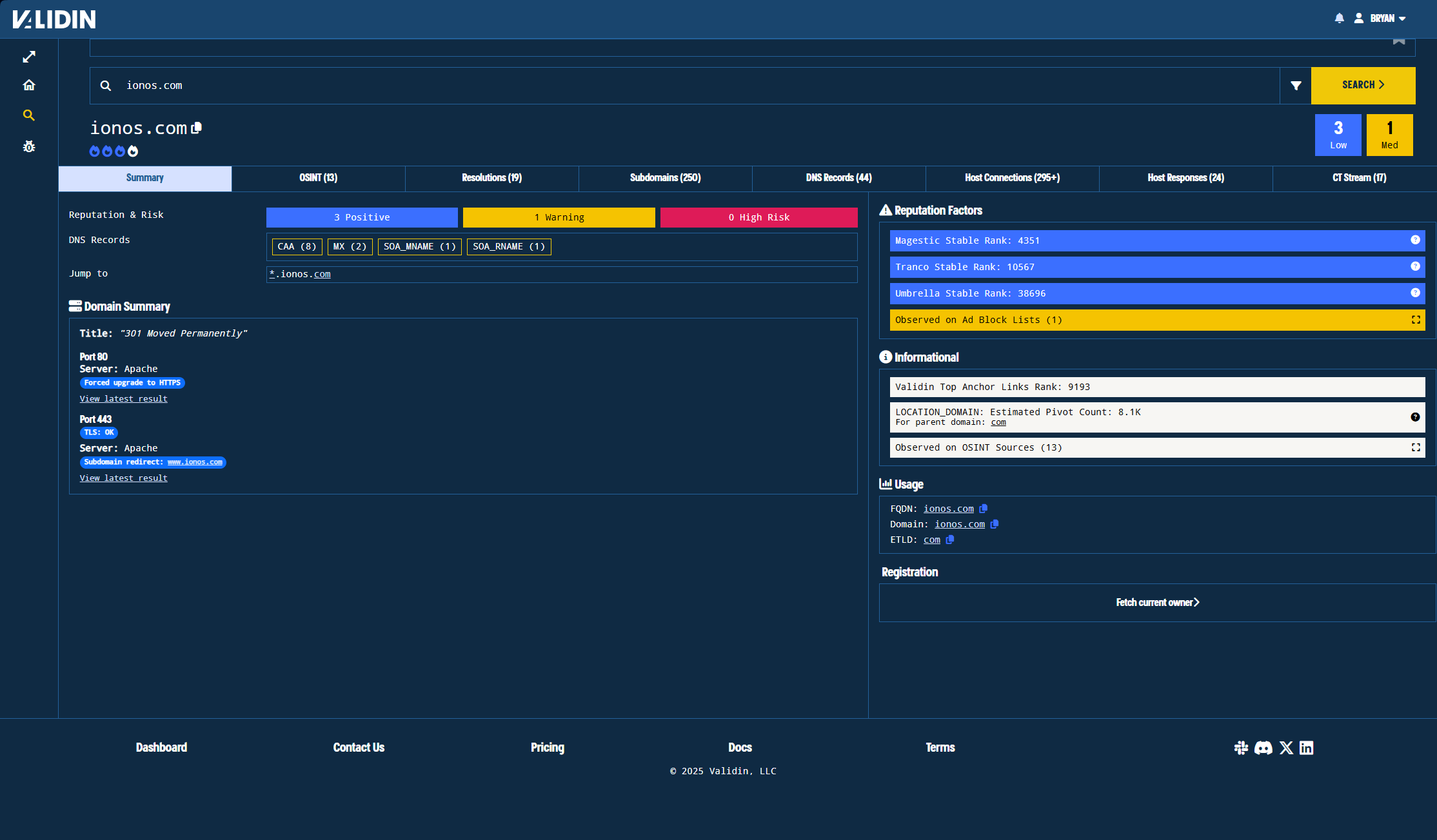Open the LinkedIn footer icon

click(1307, 748)
